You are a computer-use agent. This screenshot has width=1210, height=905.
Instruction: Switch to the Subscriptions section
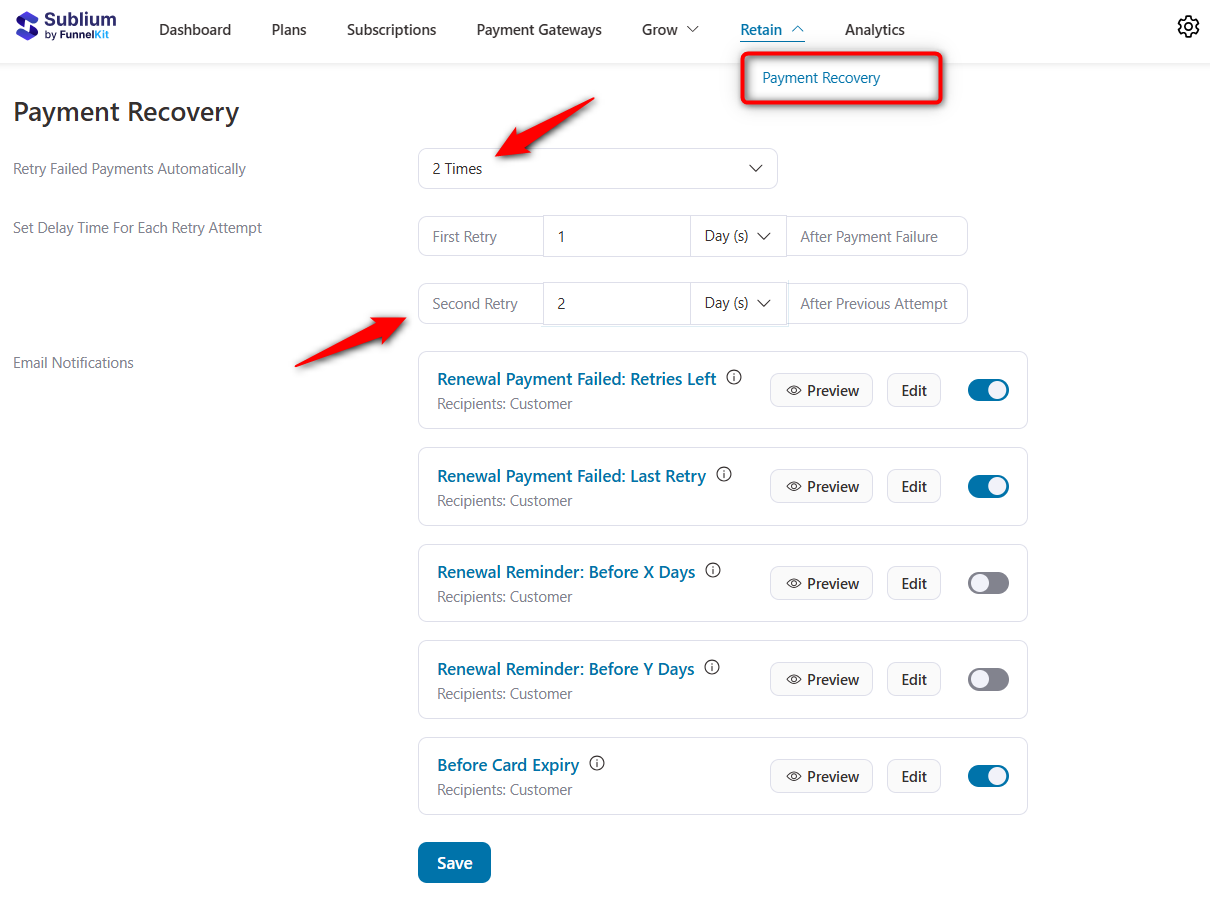point(391,30)
